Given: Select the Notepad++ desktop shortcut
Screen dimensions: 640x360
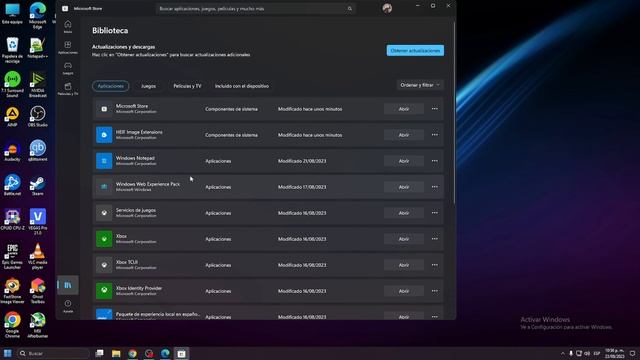Looking at the screenshot, I should click(38, 48).
